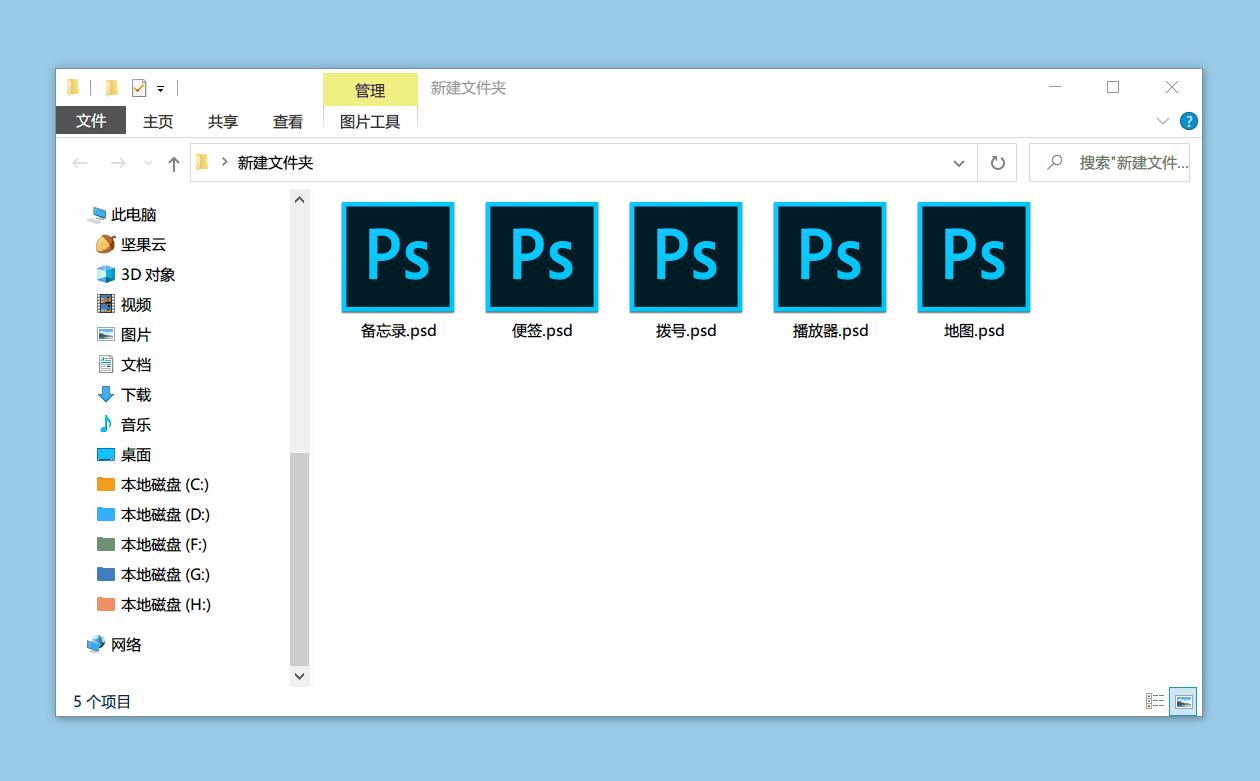1260x781 pixels.
Task: Switch to details view layout icon
Action: 1155,701
